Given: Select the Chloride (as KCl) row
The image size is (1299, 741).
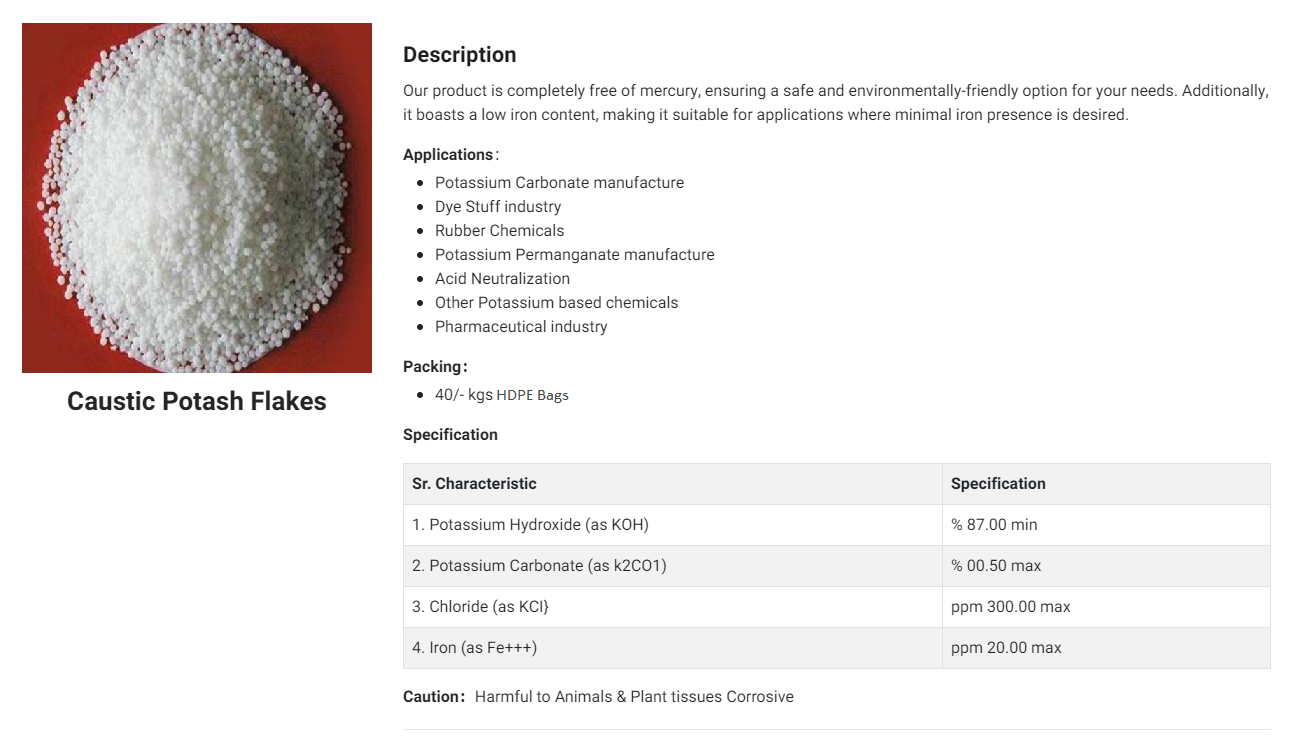Looking at the screenshot, I should coord(837,607).
